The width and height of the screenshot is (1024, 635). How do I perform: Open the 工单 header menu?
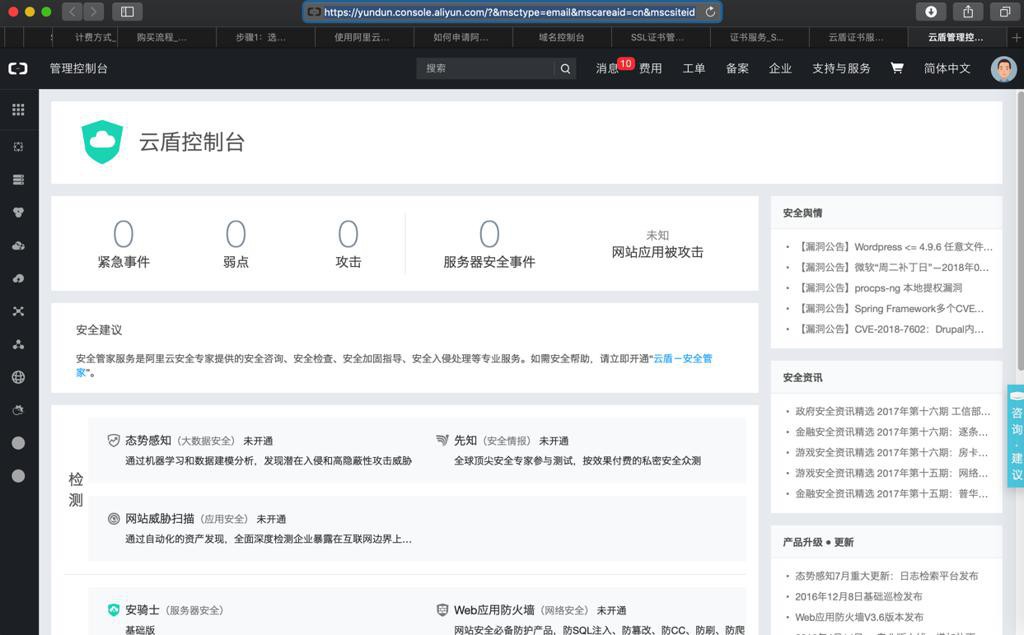694,68
